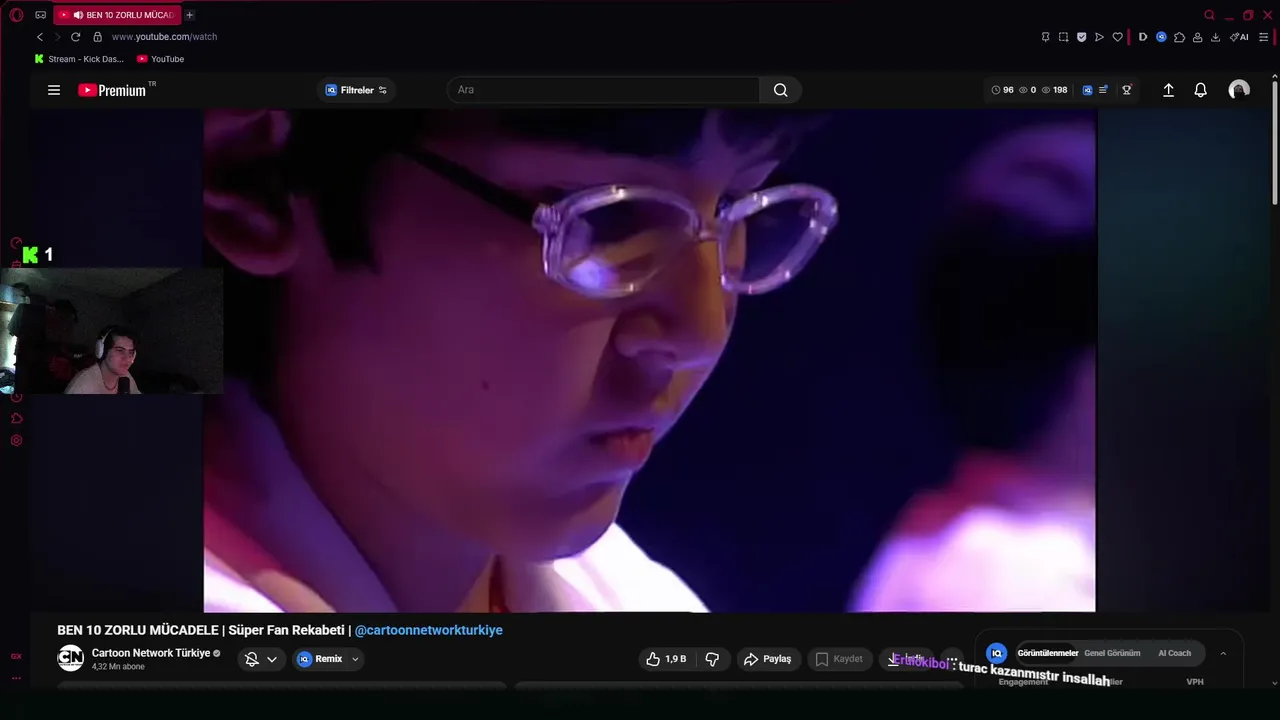Open the Opera main menu logo
The height and width of the screenshot is (720, 1280).
16,15
